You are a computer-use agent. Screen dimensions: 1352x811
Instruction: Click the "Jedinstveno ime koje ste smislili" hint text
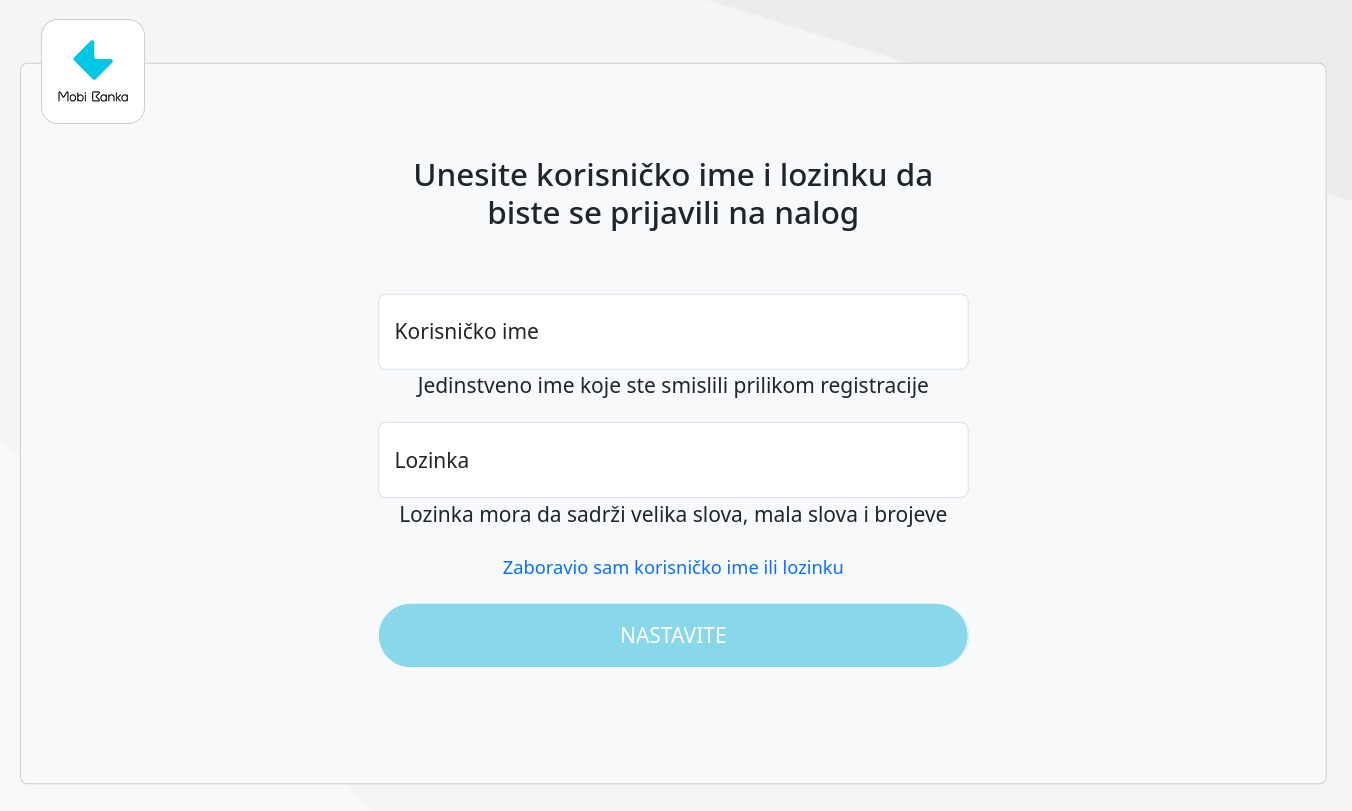pos(673,386)
